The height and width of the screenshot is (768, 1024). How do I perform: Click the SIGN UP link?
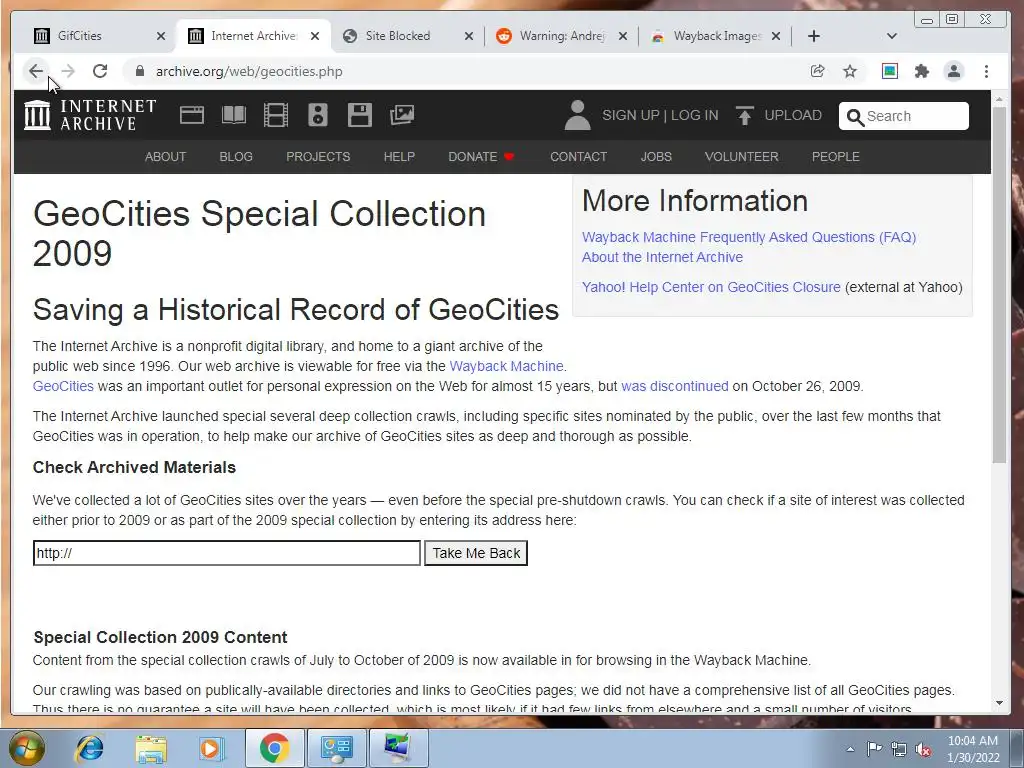point(631,116)
